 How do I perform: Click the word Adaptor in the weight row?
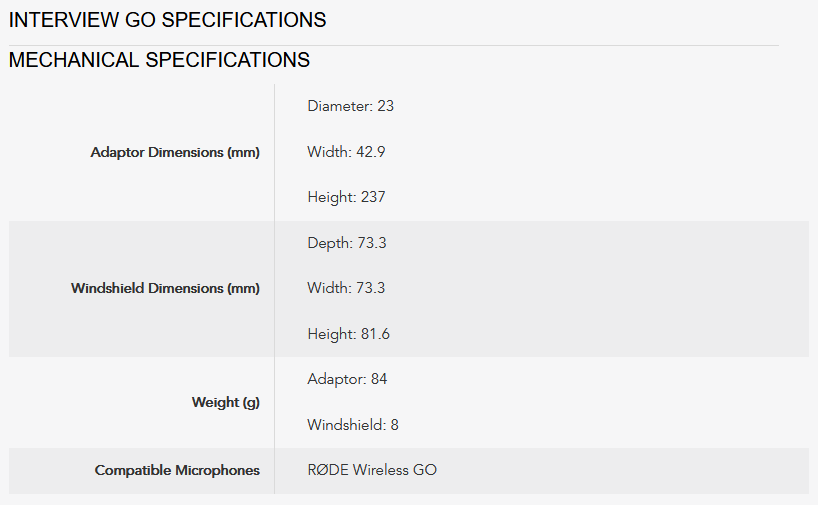point(335,379)
